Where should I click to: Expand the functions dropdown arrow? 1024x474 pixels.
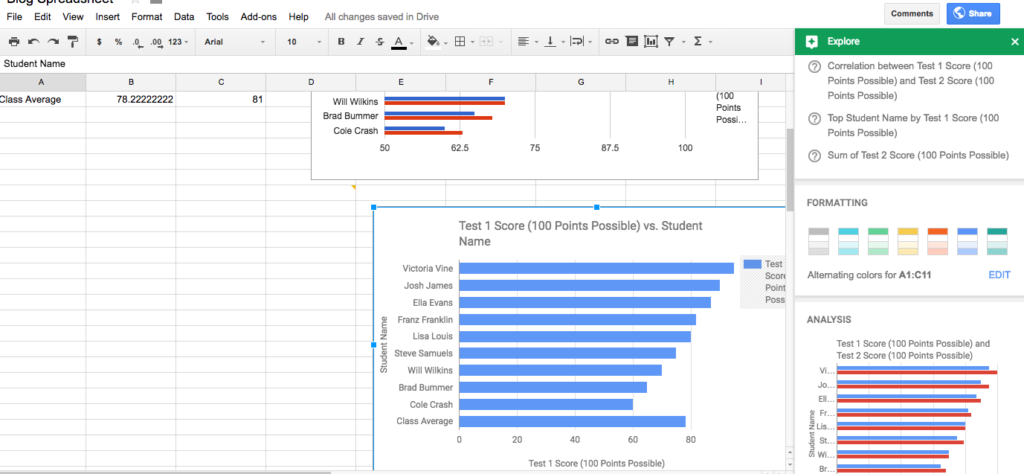click(x=710, y=42)
